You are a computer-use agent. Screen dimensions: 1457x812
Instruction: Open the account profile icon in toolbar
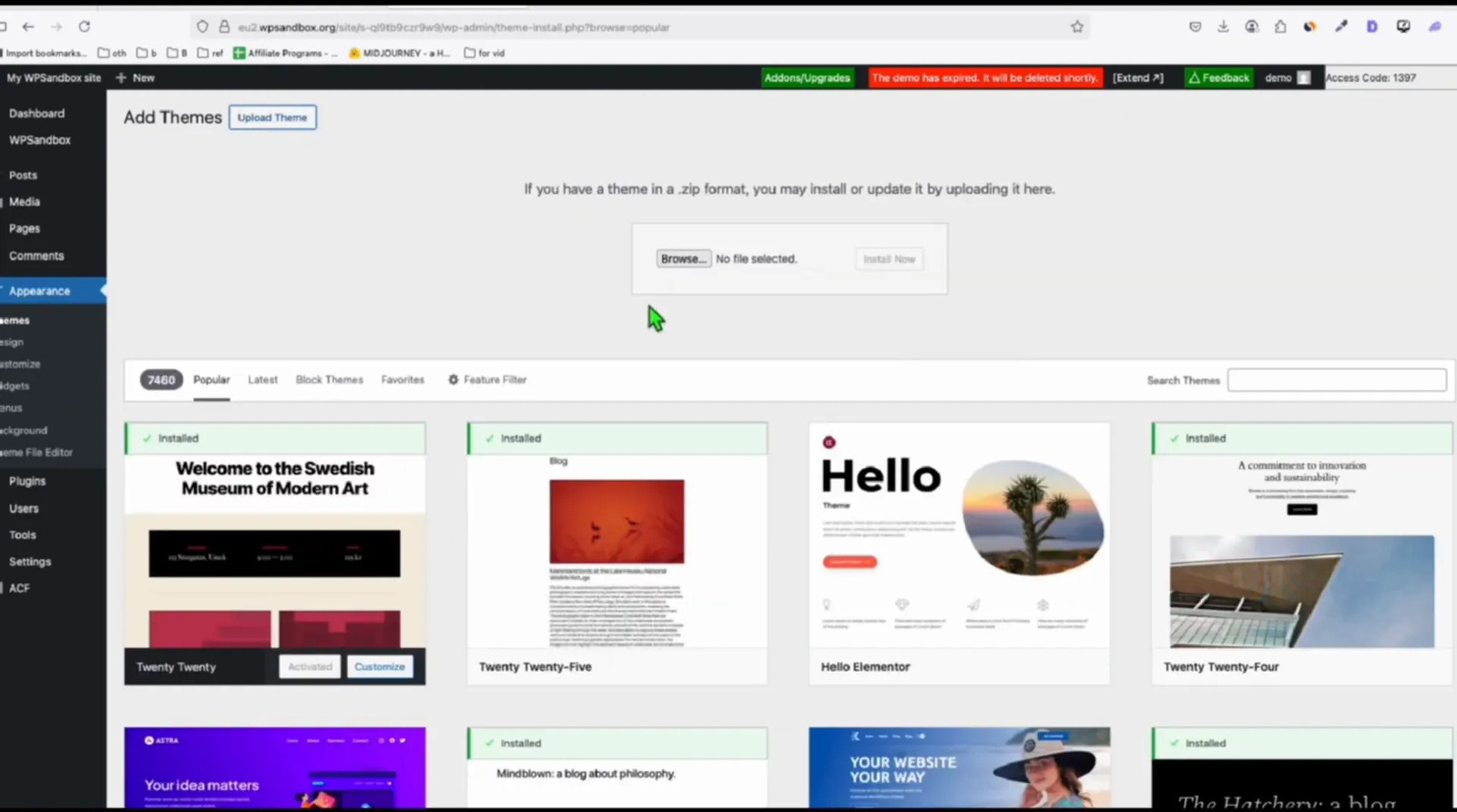tap(1252, 27)
